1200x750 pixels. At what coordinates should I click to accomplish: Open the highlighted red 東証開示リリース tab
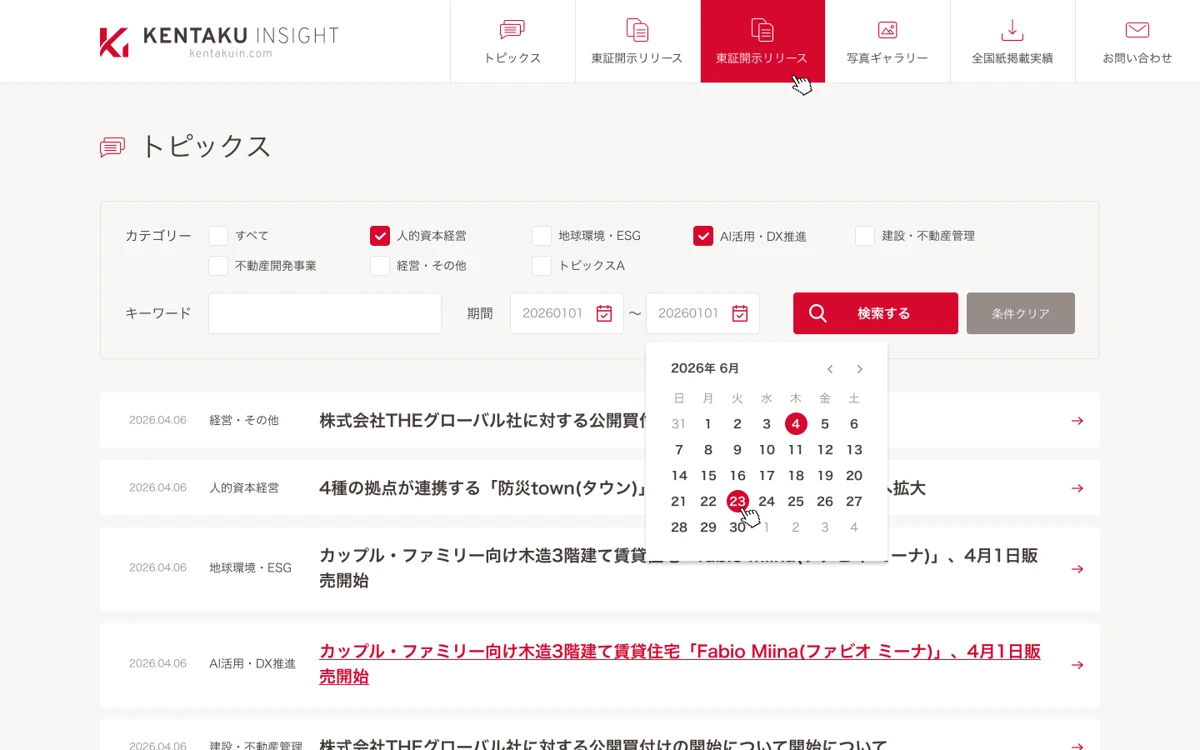tap(763, 41)
